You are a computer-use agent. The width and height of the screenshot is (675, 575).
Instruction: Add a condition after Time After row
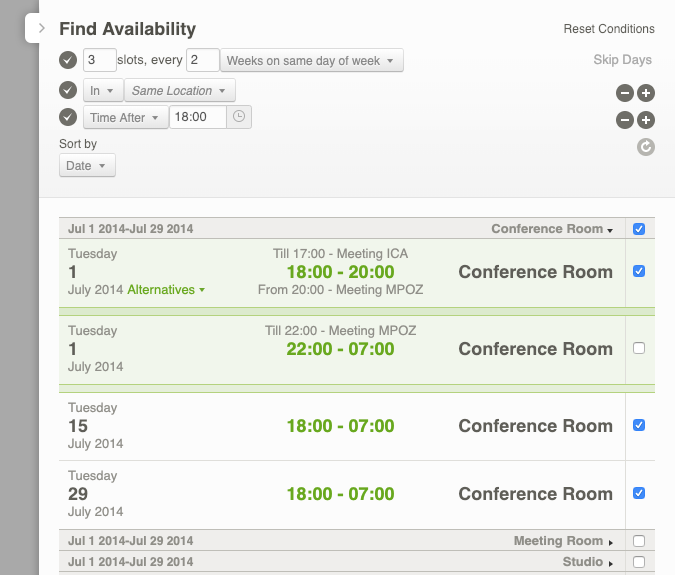(646, 120)
